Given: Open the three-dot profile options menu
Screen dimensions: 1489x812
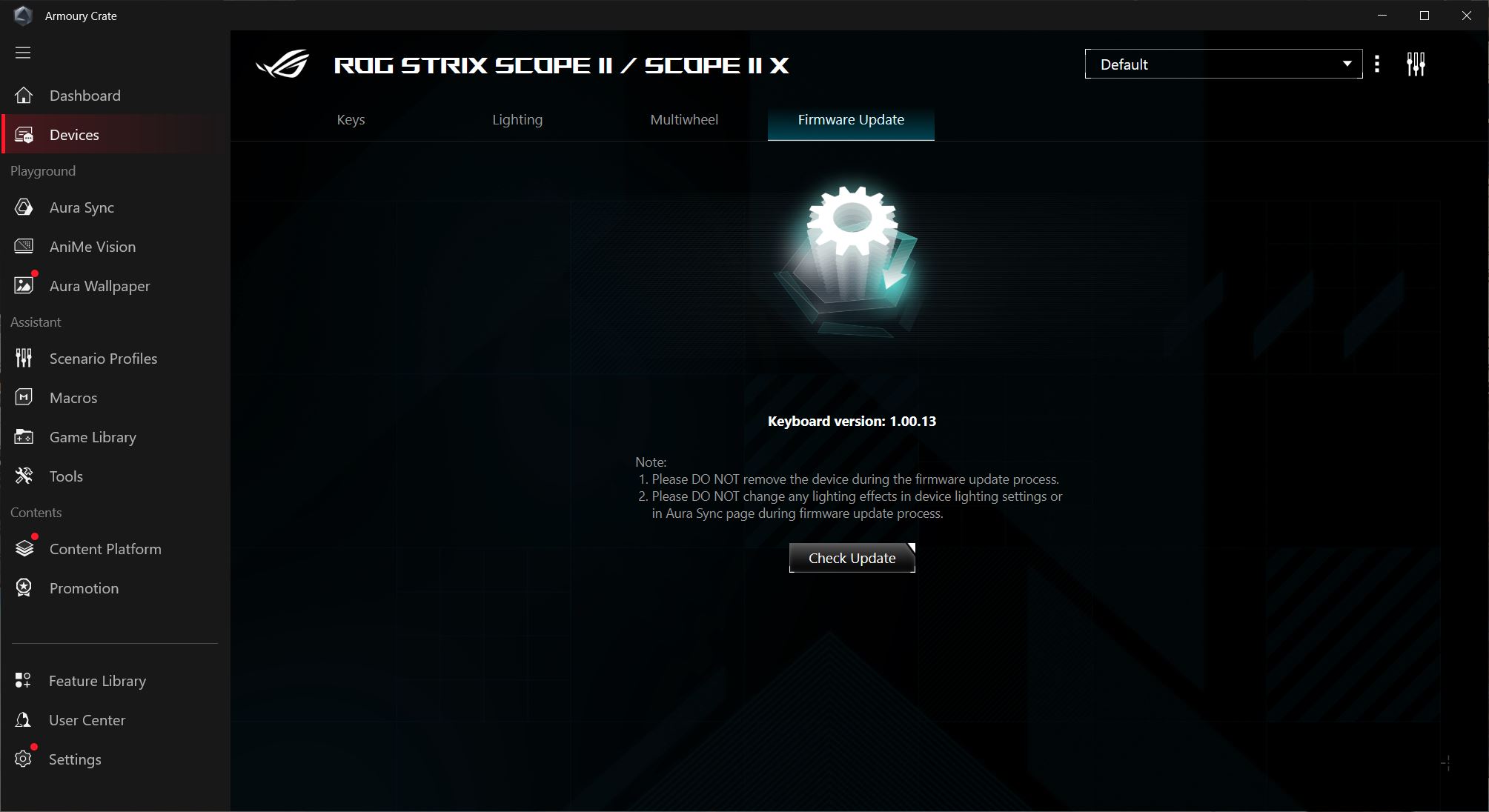Looking at the screenshot, I should 1377,64.
